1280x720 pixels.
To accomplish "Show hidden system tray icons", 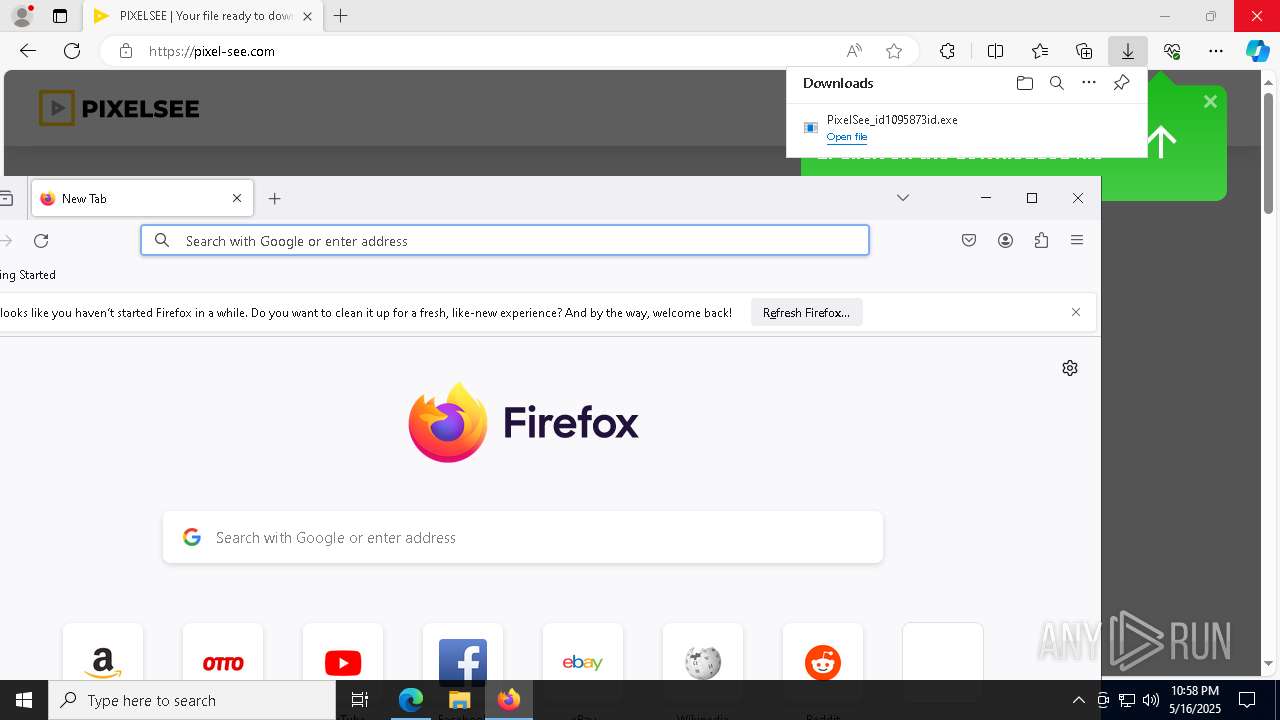I will [x=1078, y=700].
